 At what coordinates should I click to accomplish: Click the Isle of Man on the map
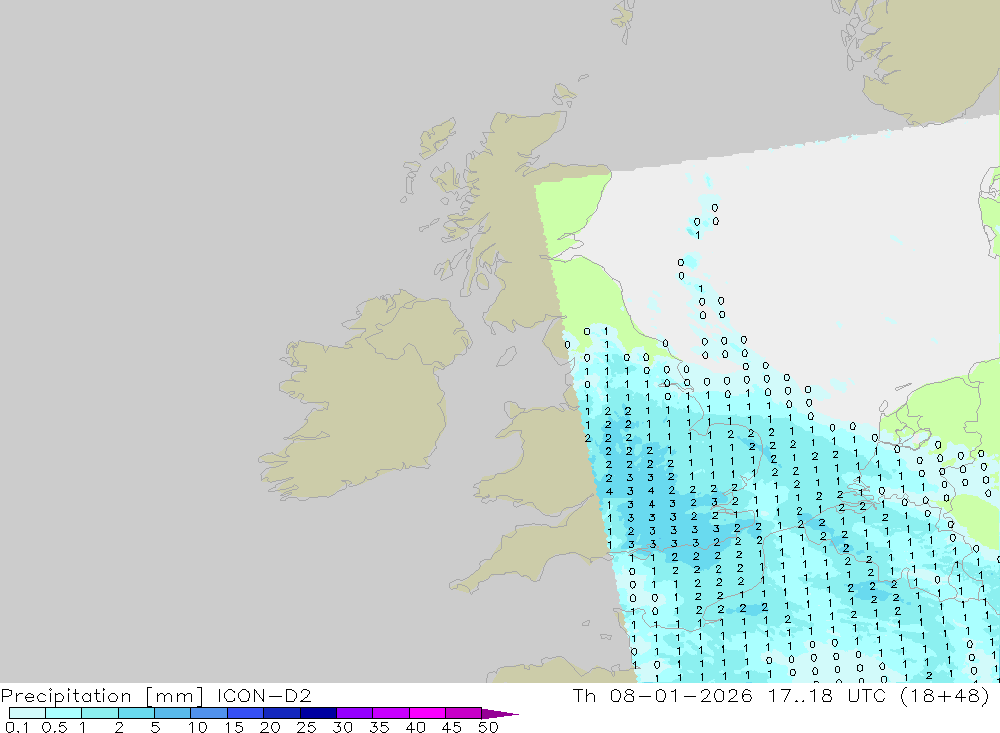pos(506,356)
